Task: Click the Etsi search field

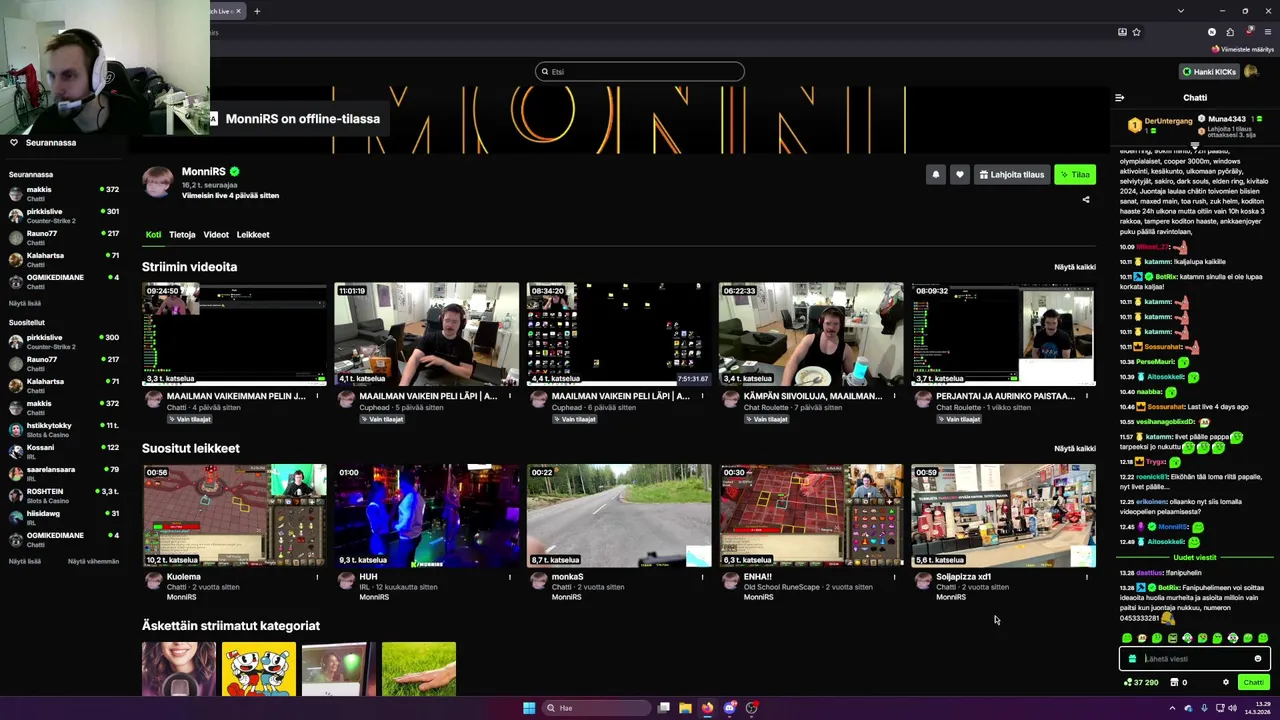Action: (640, 72)
